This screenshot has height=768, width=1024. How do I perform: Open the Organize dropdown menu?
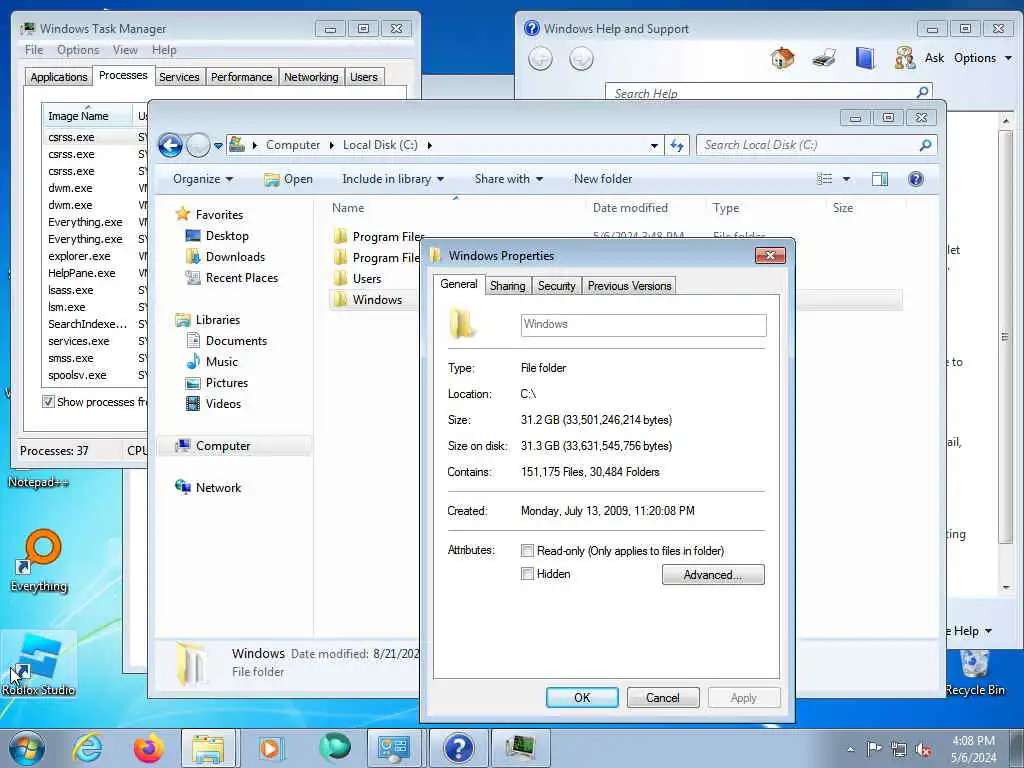202,179
